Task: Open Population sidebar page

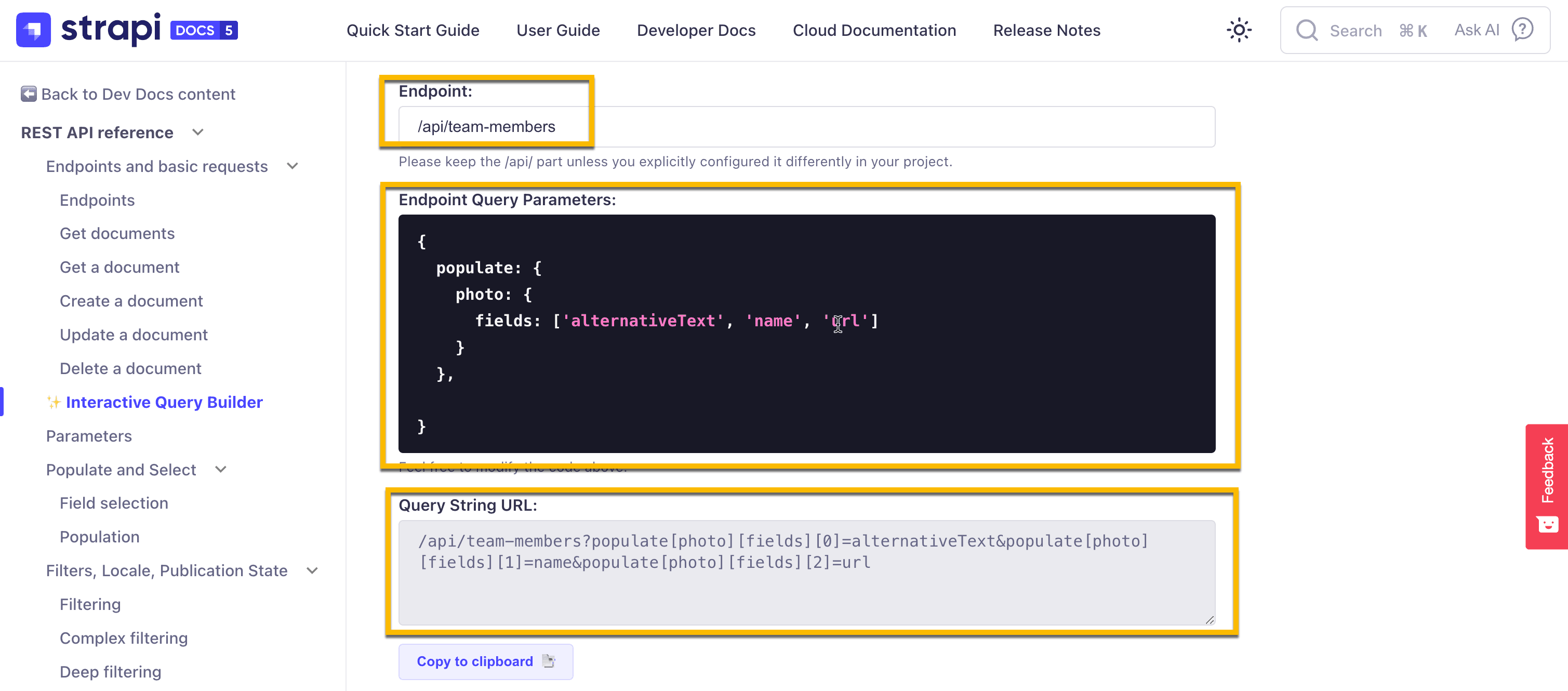Action: pos(100,536)
